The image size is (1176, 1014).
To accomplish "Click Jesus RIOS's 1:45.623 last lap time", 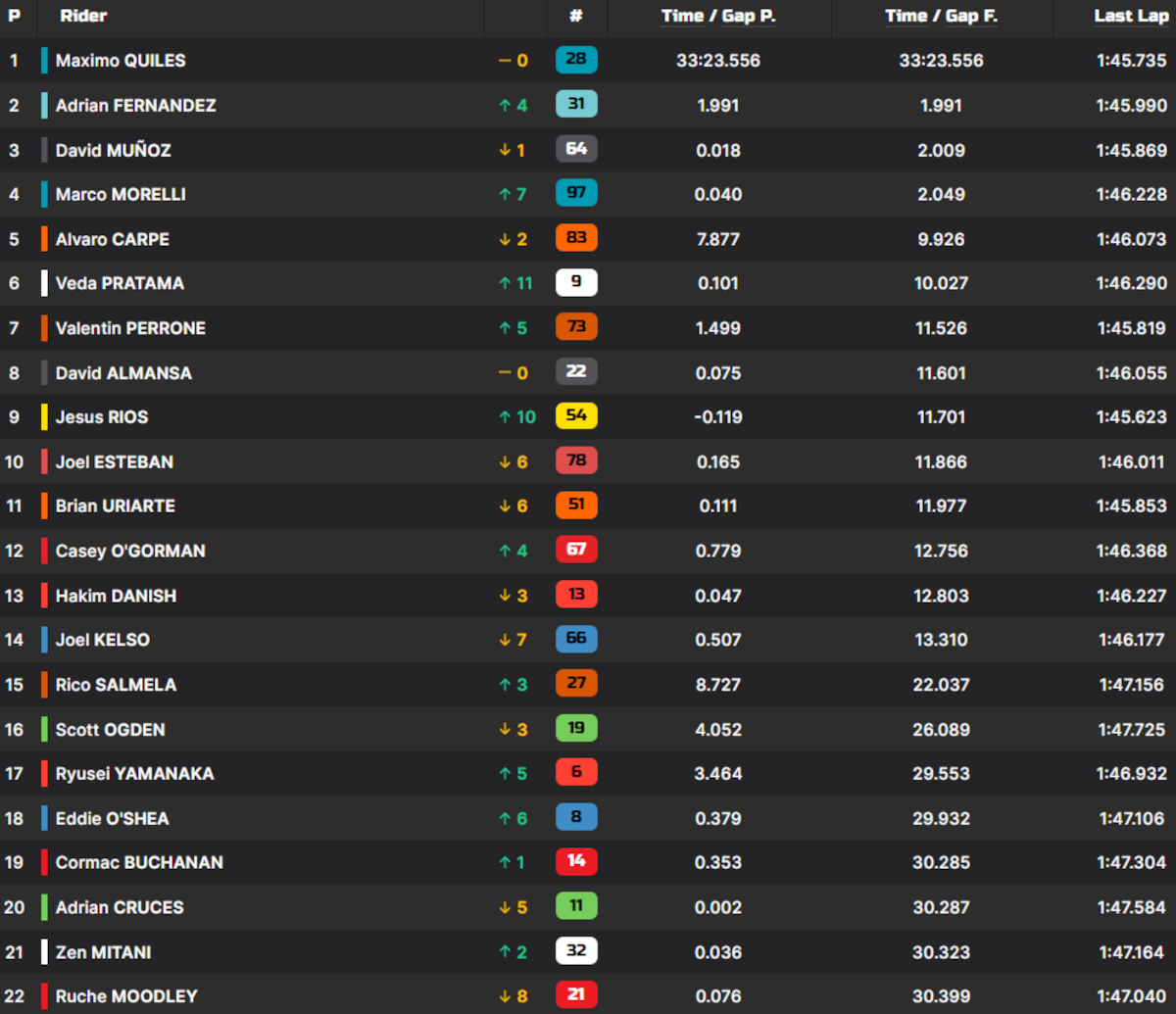I will [1131, 416].
